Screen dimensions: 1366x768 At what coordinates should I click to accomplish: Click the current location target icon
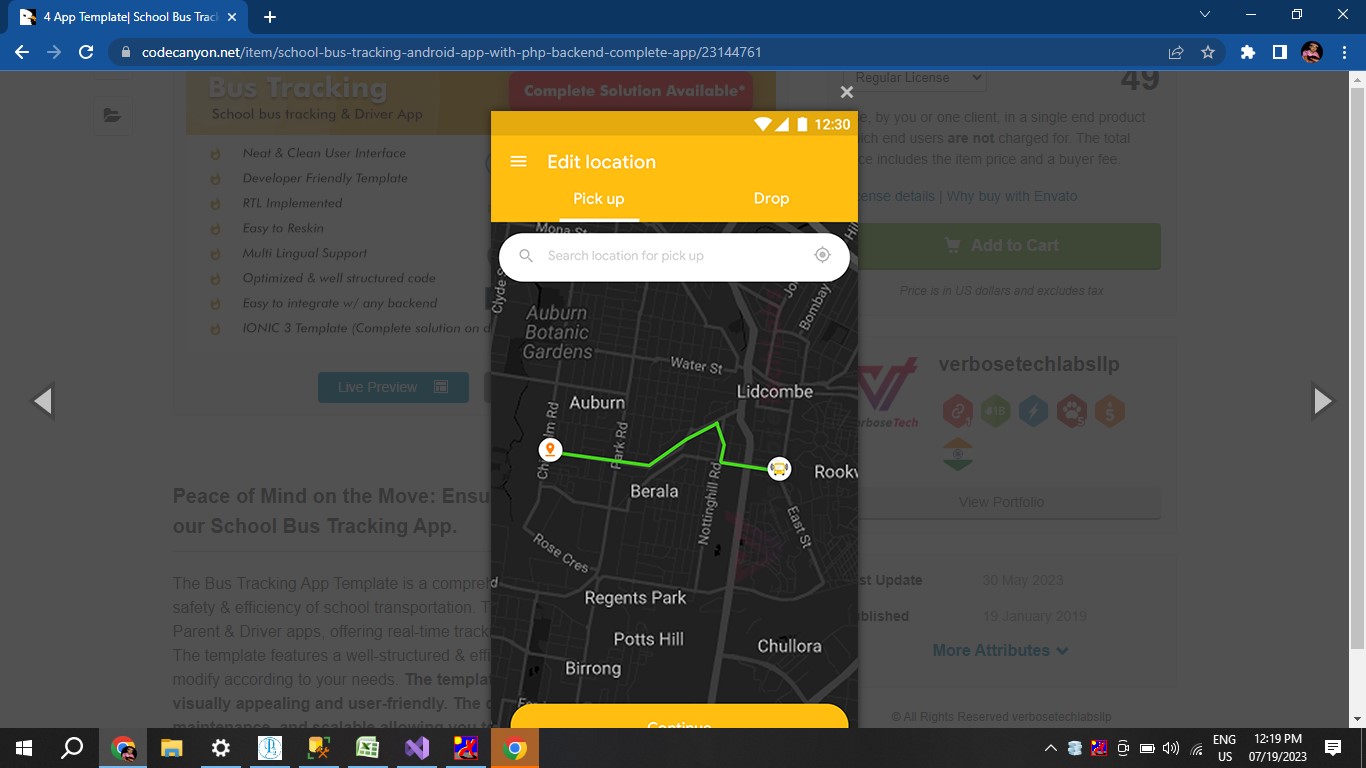[x=822, y=255]
